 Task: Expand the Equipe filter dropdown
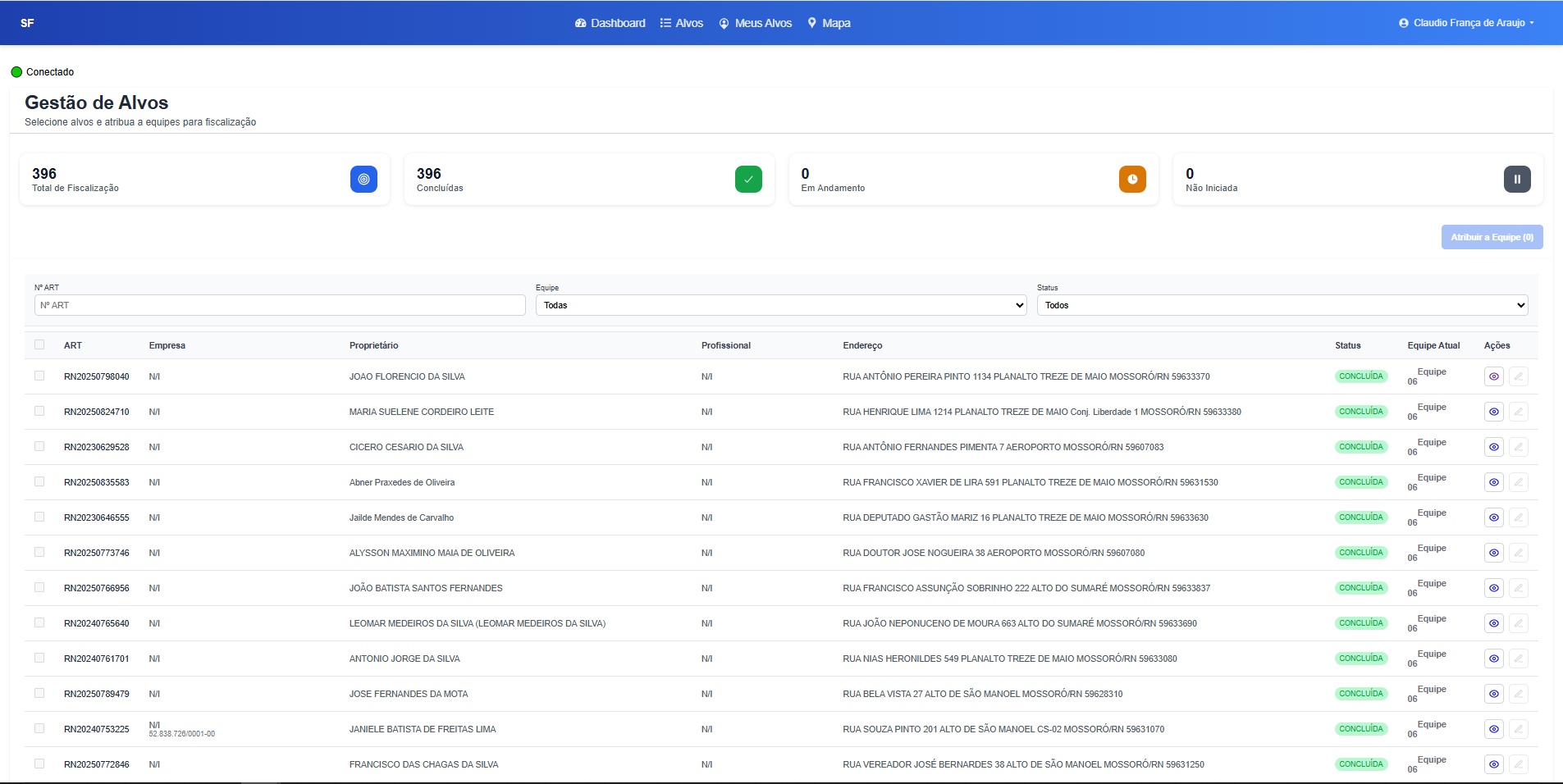coord(780,305)
